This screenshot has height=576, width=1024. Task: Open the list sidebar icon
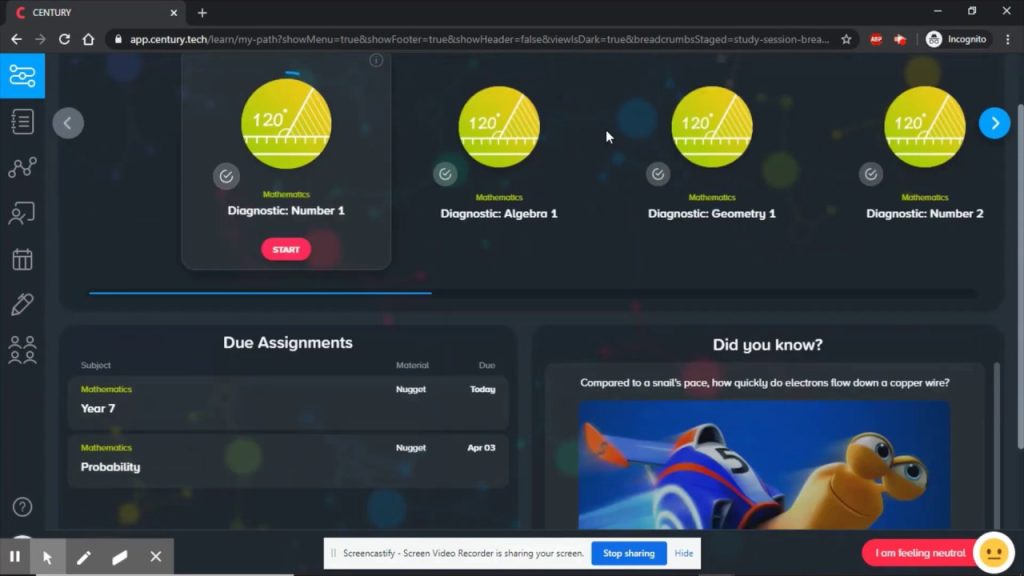coord(22,121)
